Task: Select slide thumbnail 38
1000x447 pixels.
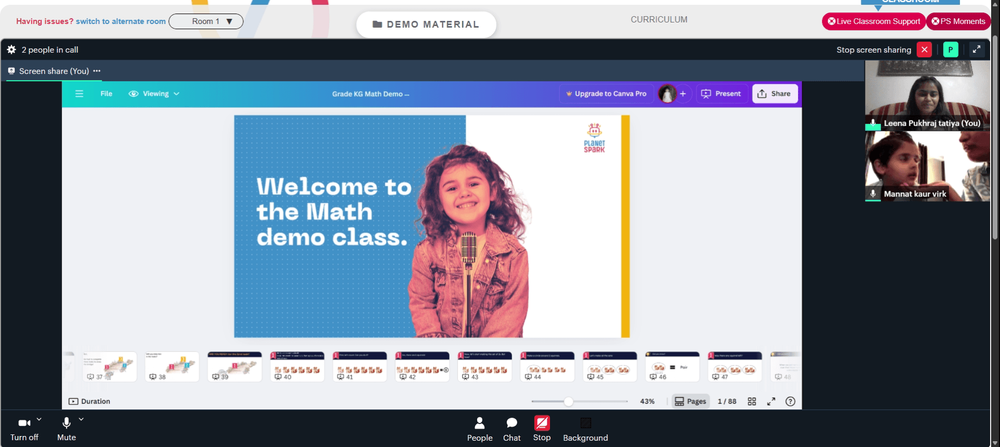Action: 172,367
